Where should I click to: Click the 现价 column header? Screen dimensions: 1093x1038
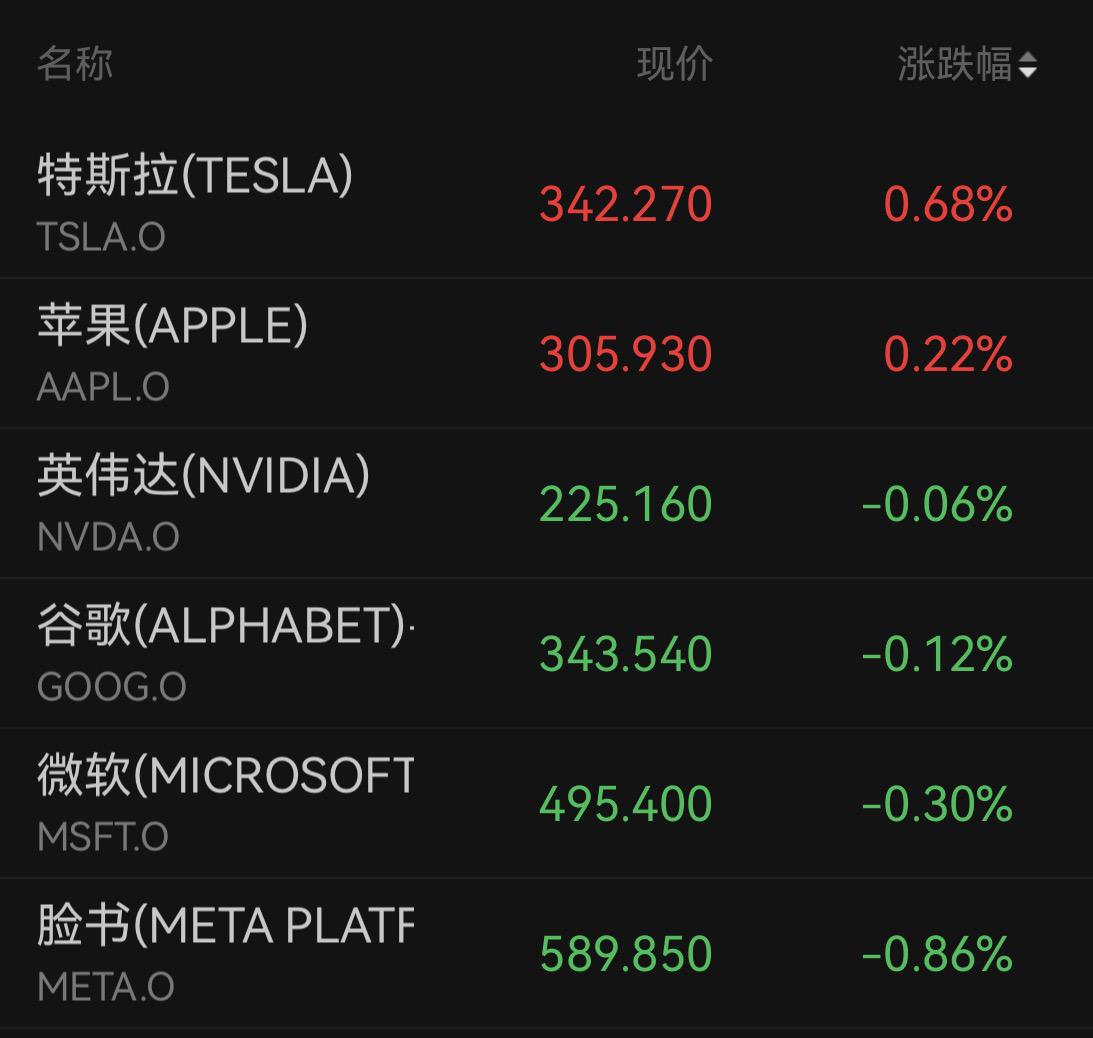[675, 64]
